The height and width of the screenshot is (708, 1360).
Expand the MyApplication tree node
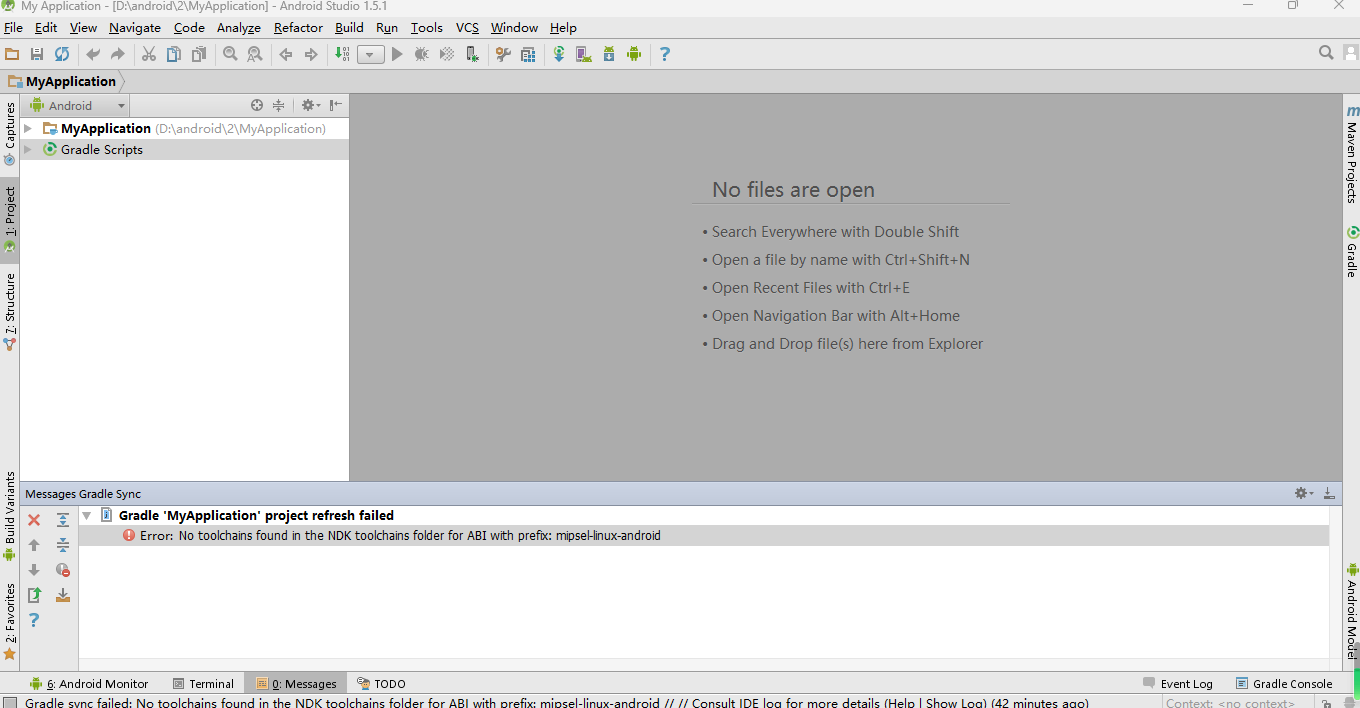(28, 128)
